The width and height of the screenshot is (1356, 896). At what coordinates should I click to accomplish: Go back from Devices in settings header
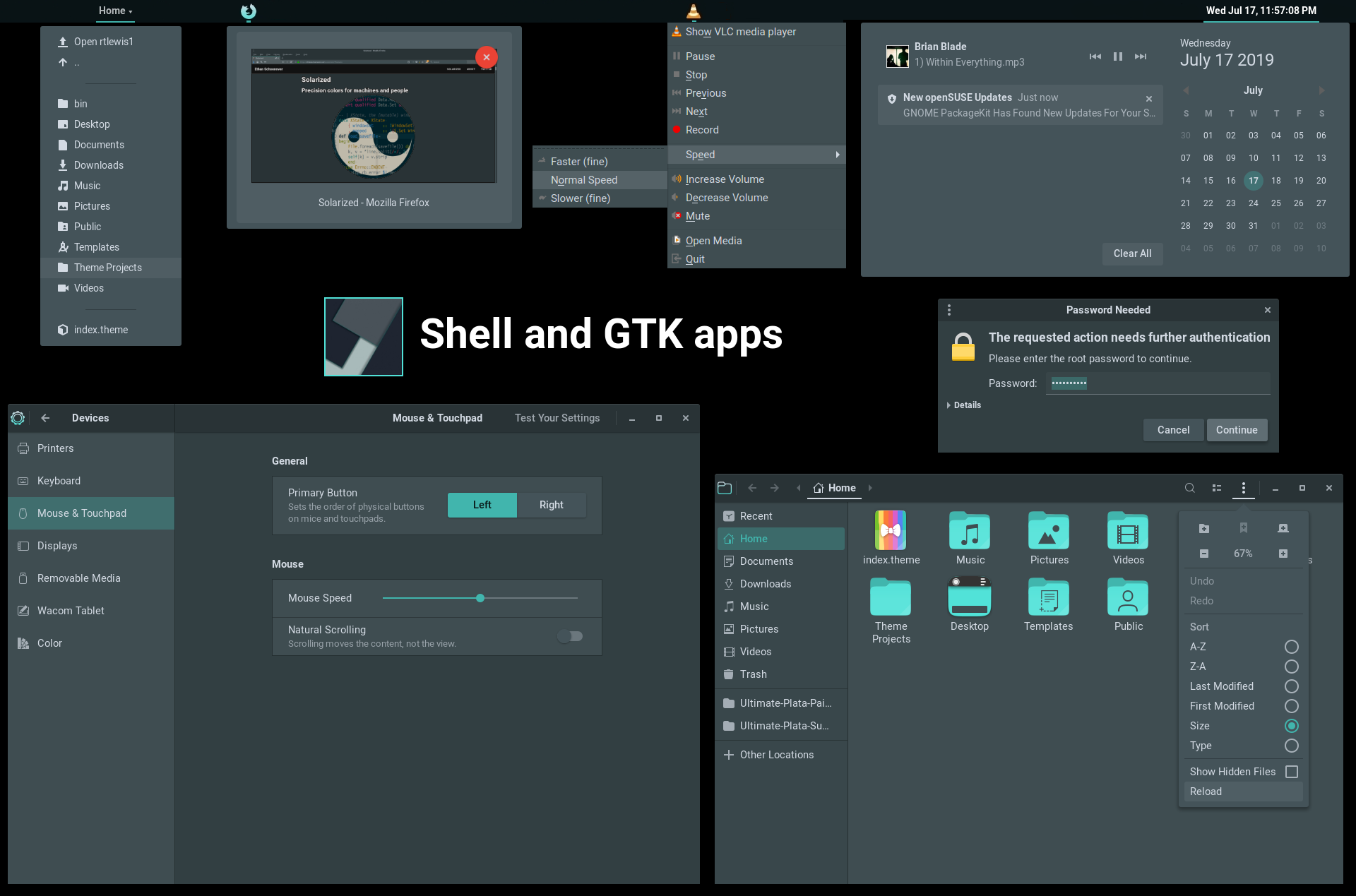coord(45,418)
